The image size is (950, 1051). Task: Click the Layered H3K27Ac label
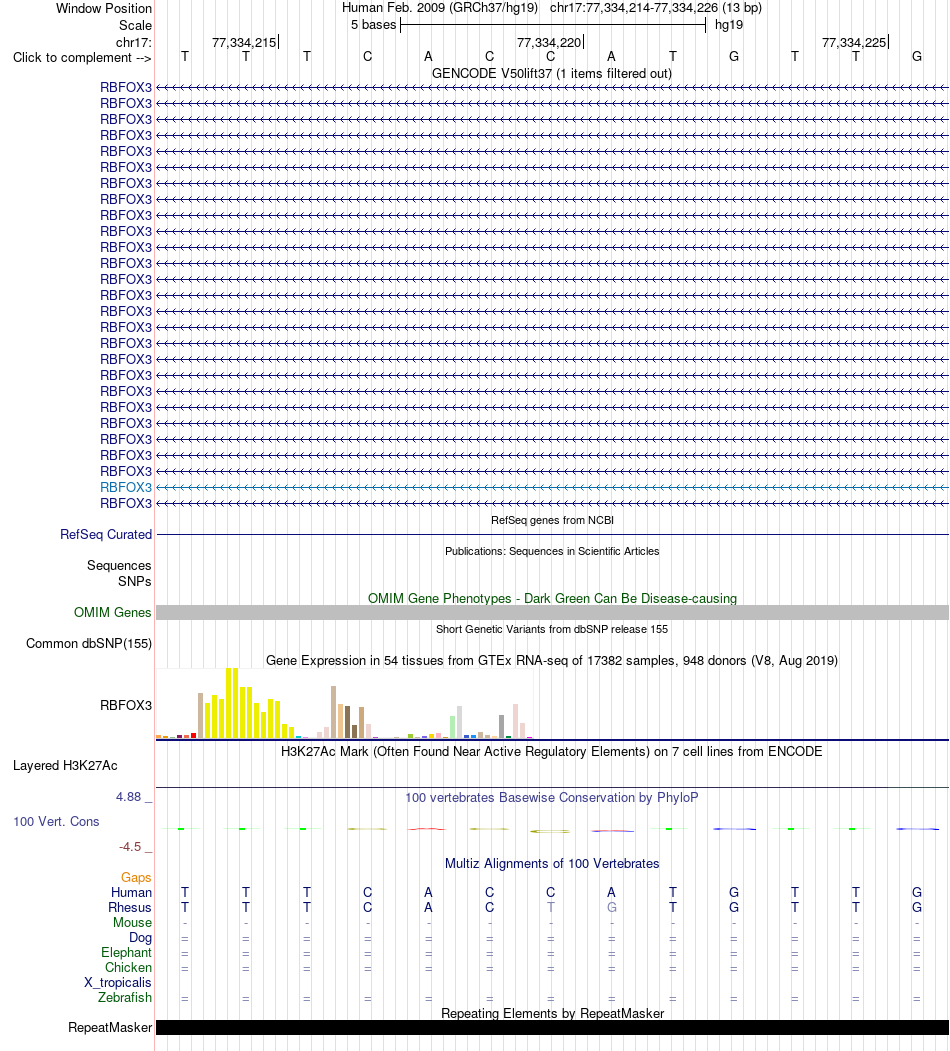[x=65, y=765]
